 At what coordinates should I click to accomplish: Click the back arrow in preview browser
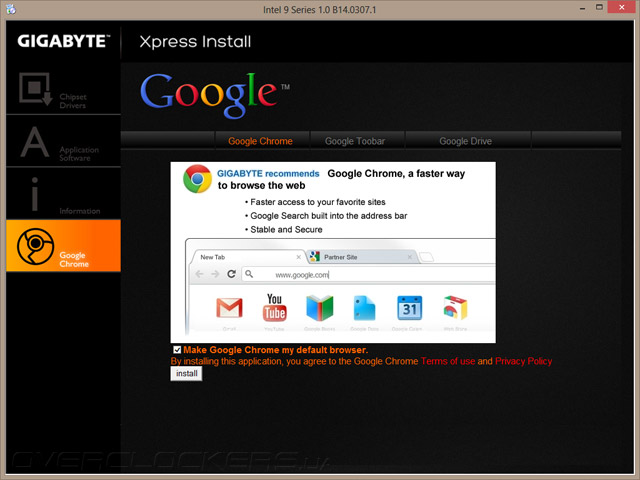point(199,274)
